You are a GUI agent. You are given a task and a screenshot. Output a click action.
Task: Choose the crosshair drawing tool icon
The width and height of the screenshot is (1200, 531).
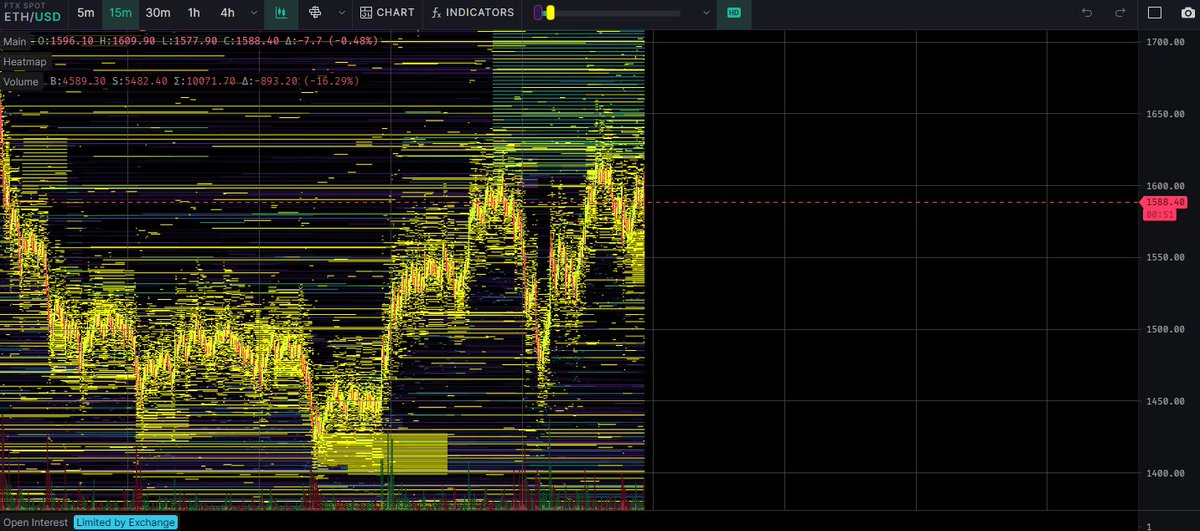[x=315, y=13]
